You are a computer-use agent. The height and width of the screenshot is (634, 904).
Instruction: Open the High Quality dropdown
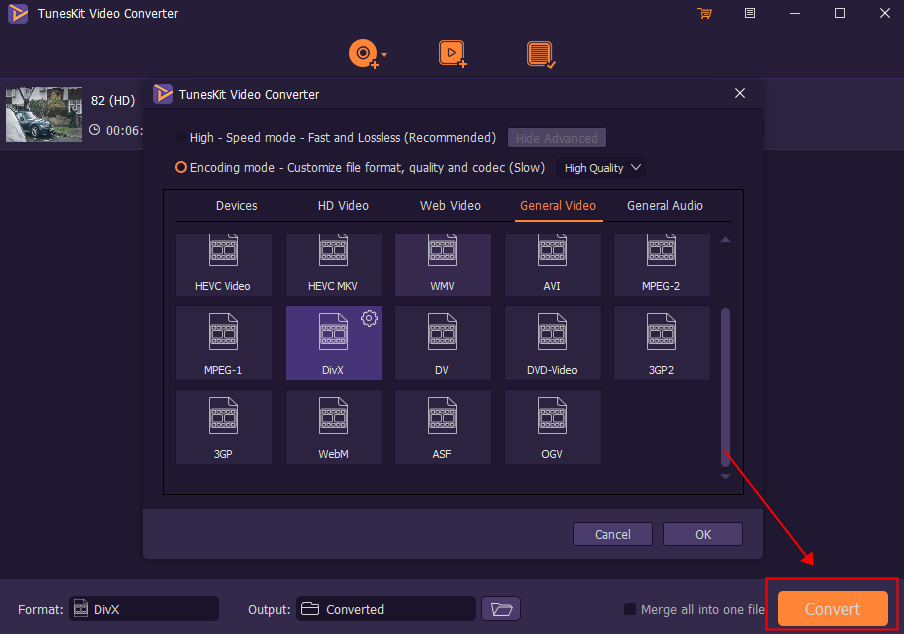click(601, 168)
